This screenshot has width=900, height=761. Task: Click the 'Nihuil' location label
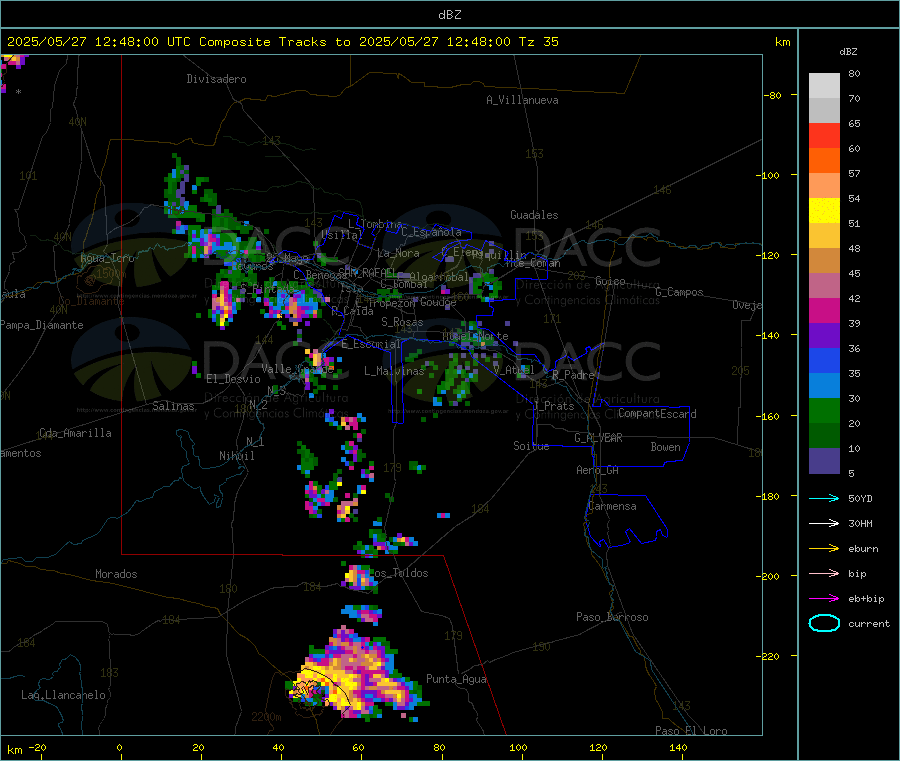coord(237,456)
